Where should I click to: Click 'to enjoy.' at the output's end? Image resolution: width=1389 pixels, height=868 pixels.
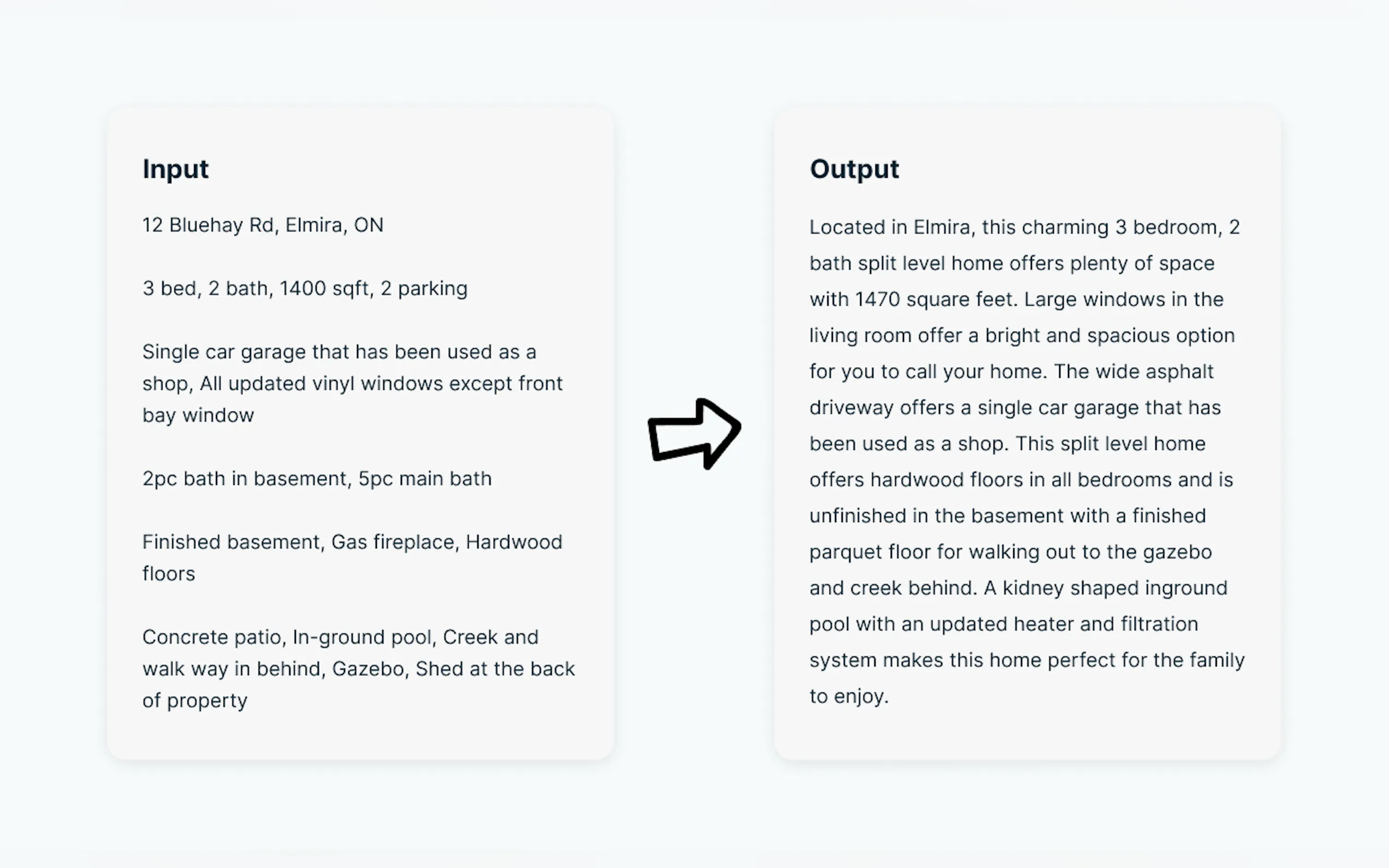[849, 696]
